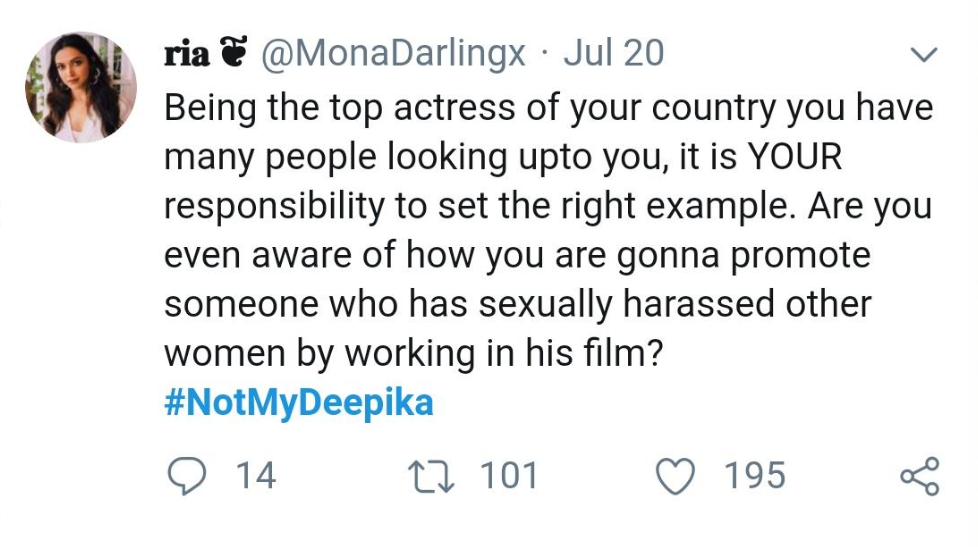Open the tweet by clicking its first line

[548, 108]
